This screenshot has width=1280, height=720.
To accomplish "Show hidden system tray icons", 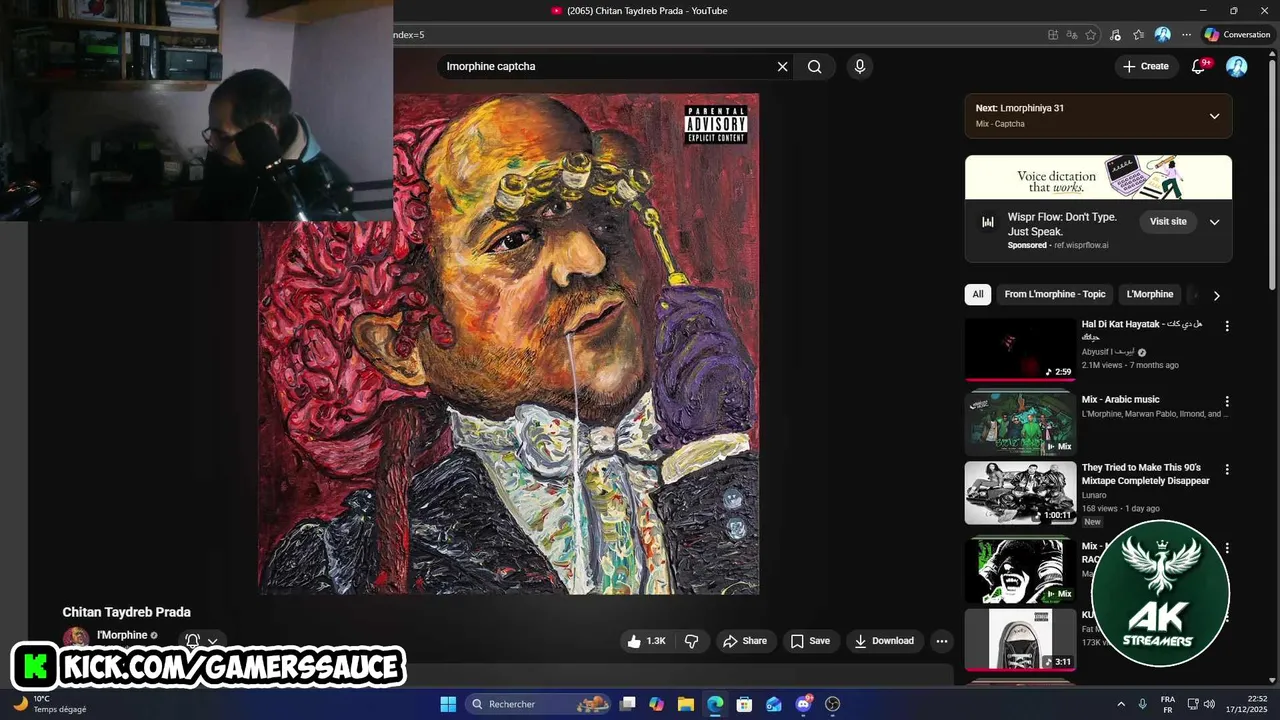I will (x=1120, y=704).
